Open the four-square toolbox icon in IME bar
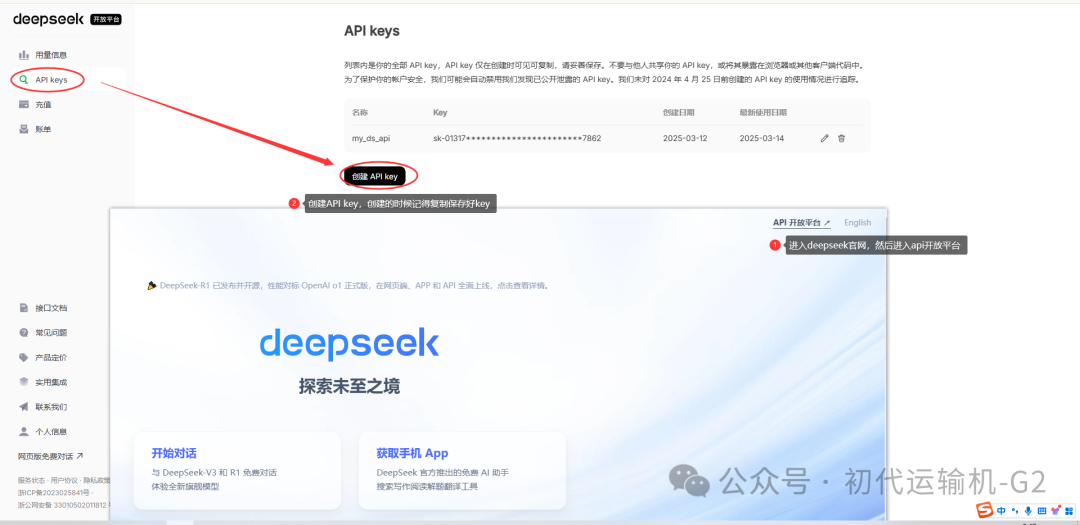Screen dimensions: 1080x525 tap(1068, 511)
